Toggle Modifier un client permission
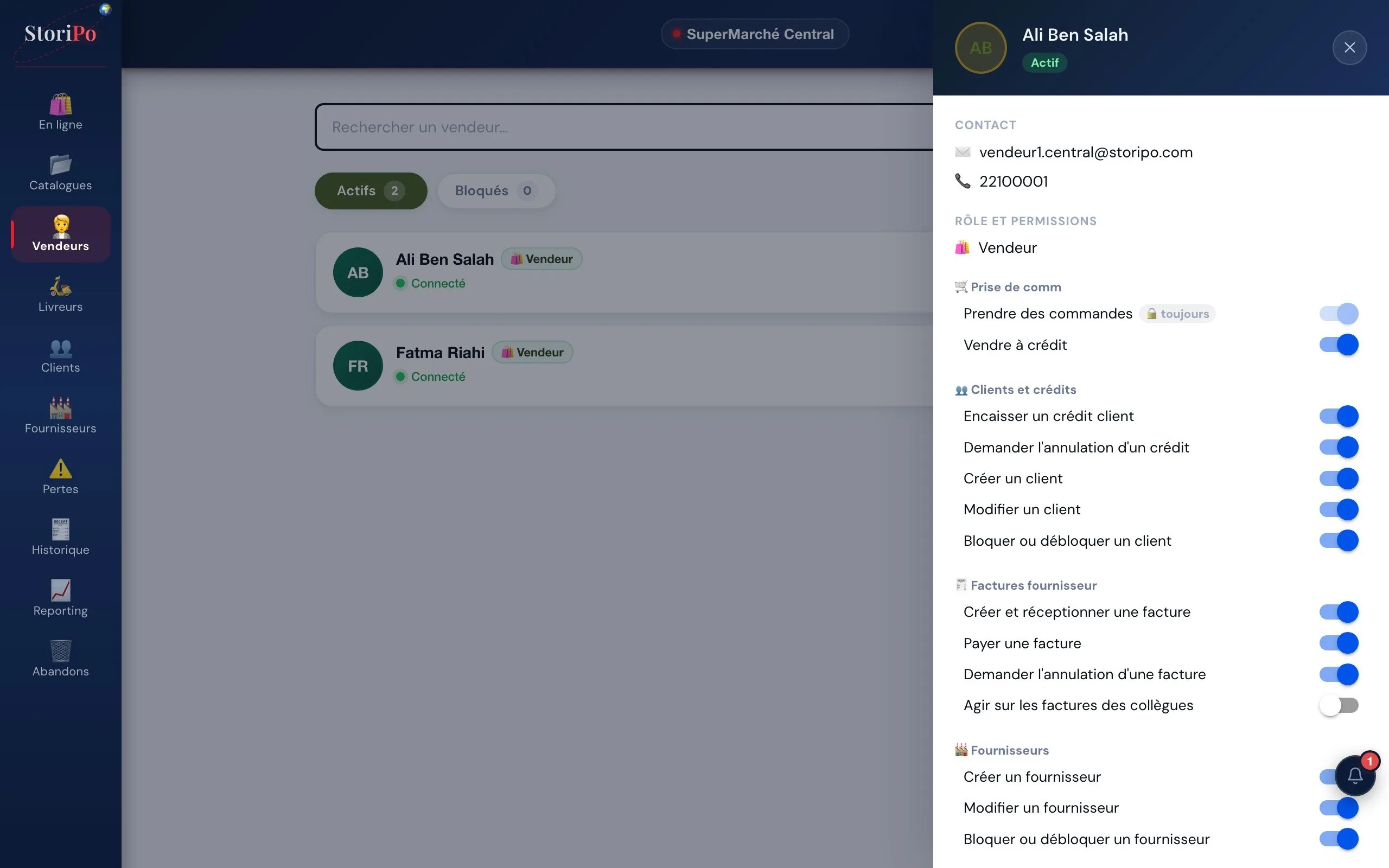 1339,509
